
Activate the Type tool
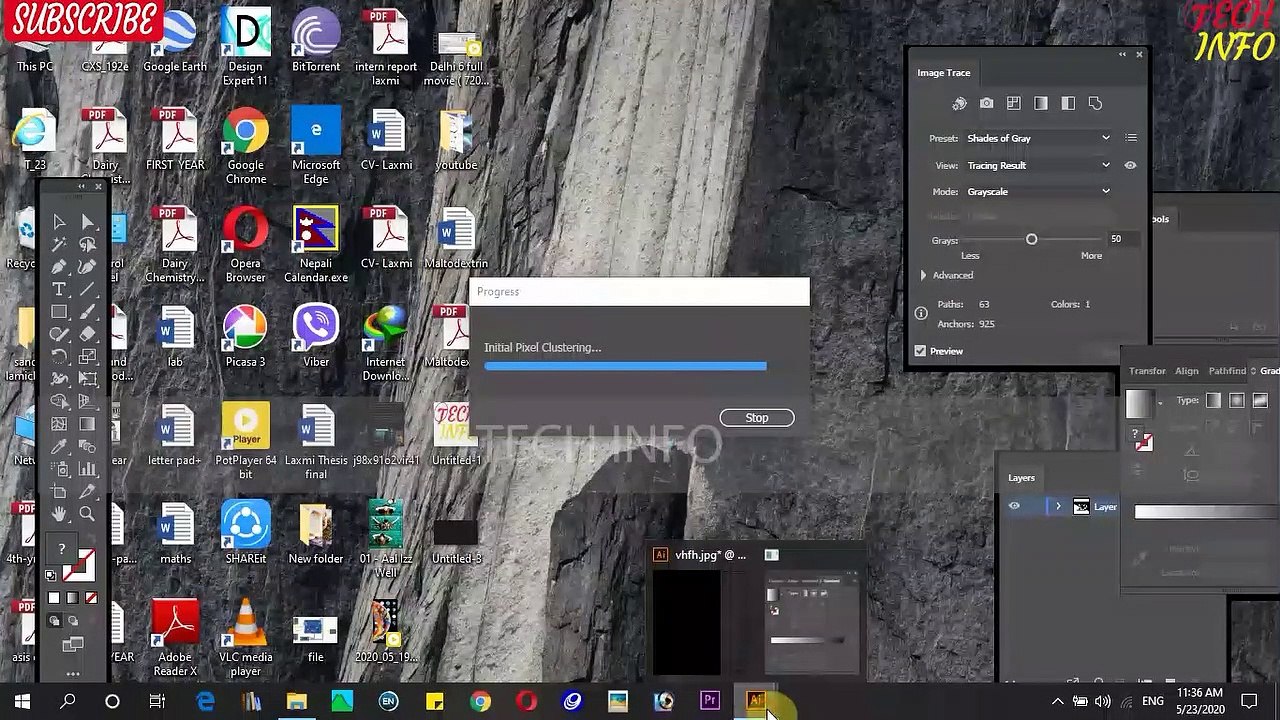coord(59,290)
